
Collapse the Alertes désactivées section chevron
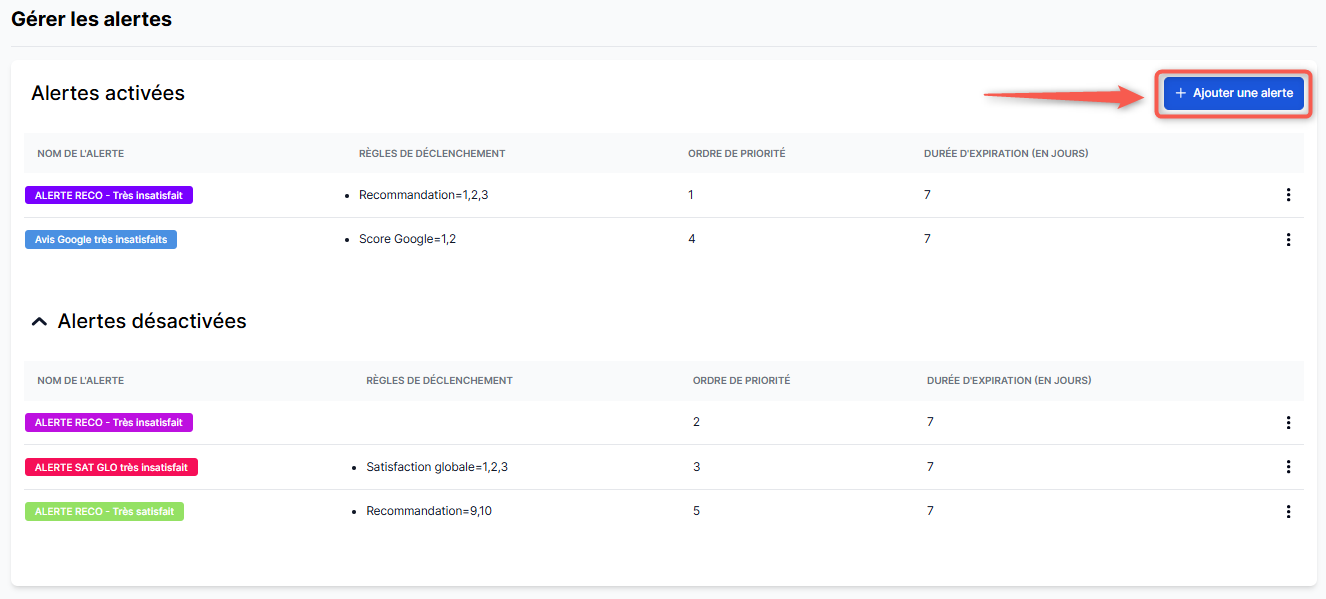pyautogui.click(x=39, y=322)
